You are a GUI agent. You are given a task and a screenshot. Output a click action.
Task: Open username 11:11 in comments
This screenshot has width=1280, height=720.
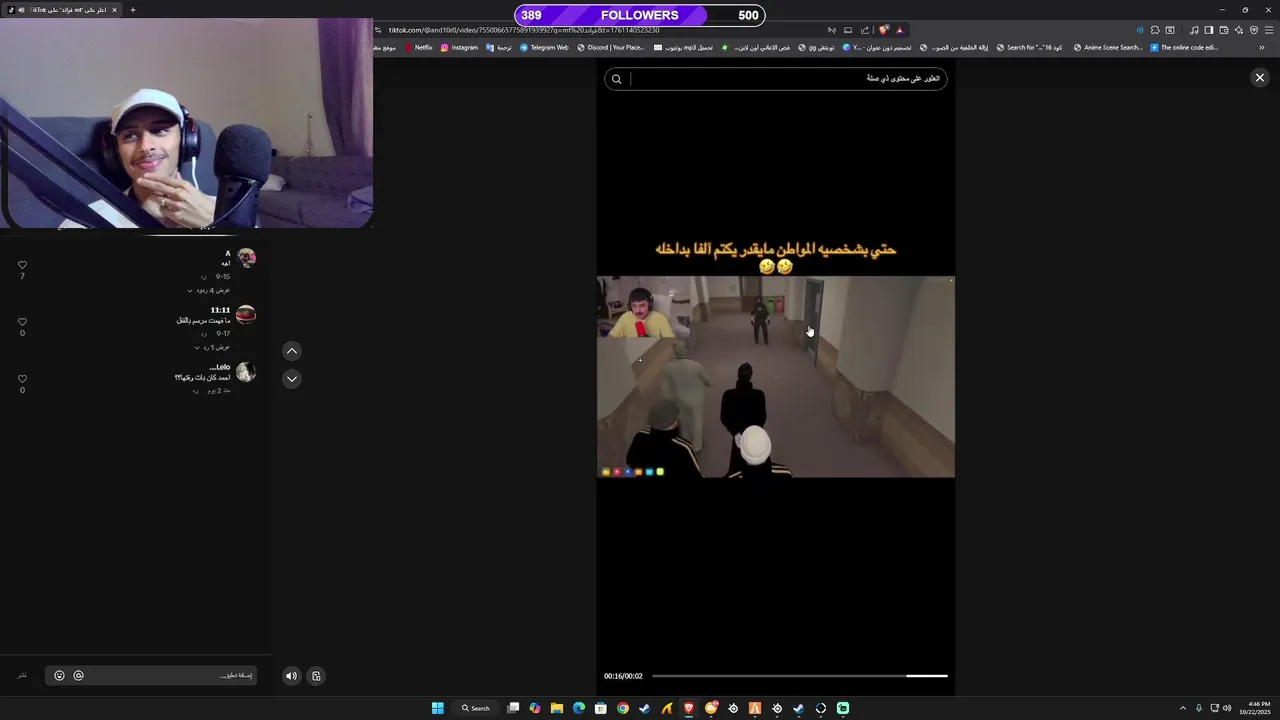(x=220, y=310)
